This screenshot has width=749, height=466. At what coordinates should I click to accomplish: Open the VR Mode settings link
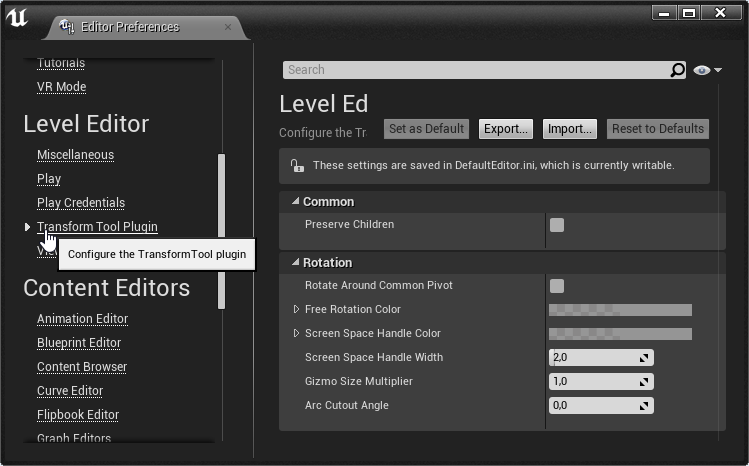(x=62, y=87)
